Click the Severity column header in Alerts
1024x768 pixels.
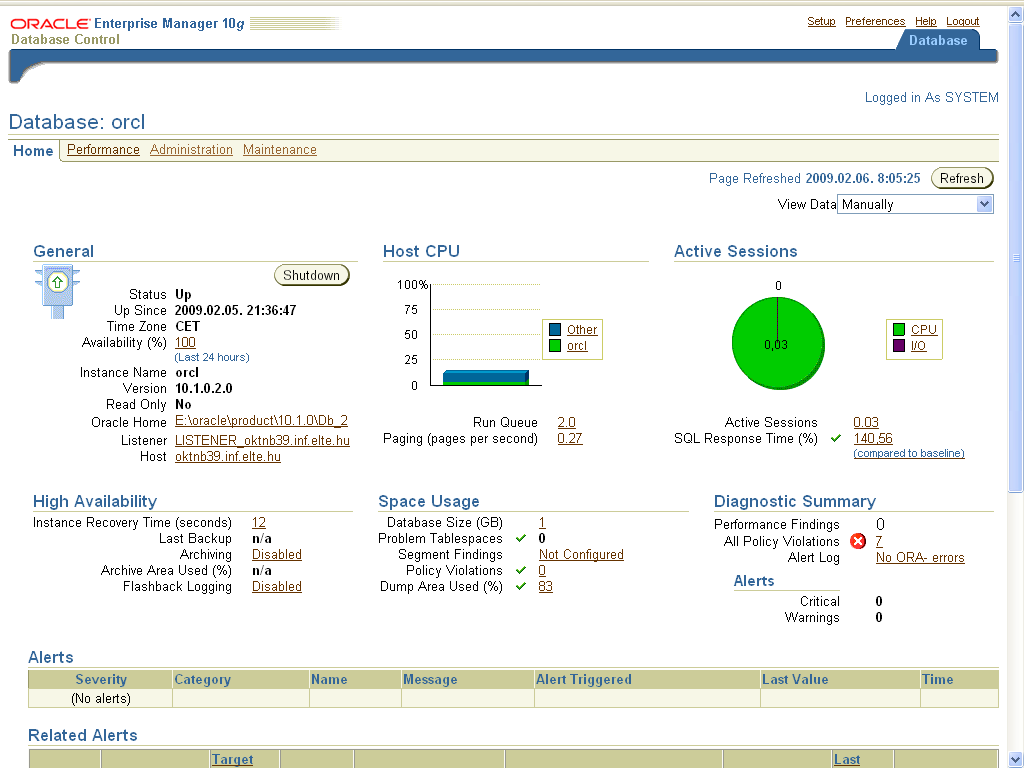point(101,679)
